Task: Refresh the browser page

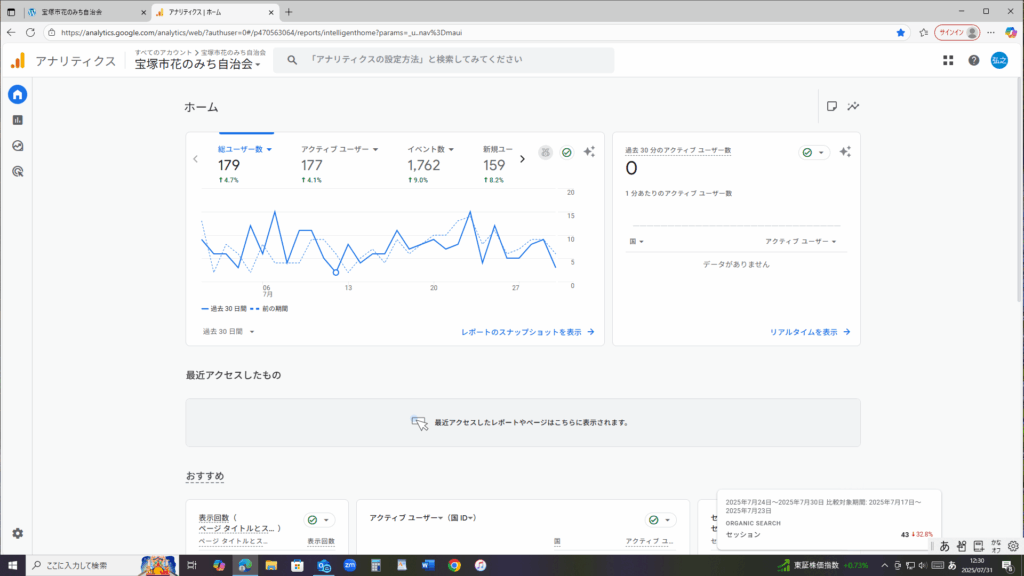Action: click(30, 33)
